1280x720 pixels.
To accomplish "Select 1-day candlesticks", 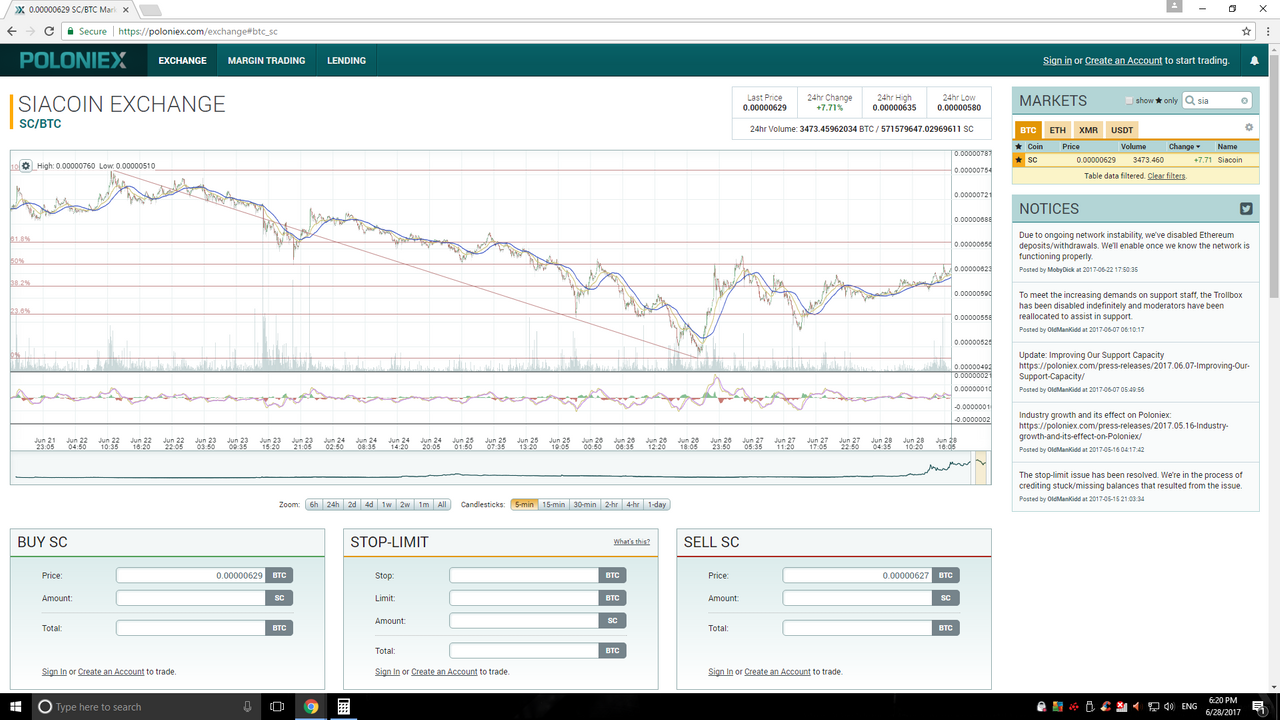I will 657,505.
